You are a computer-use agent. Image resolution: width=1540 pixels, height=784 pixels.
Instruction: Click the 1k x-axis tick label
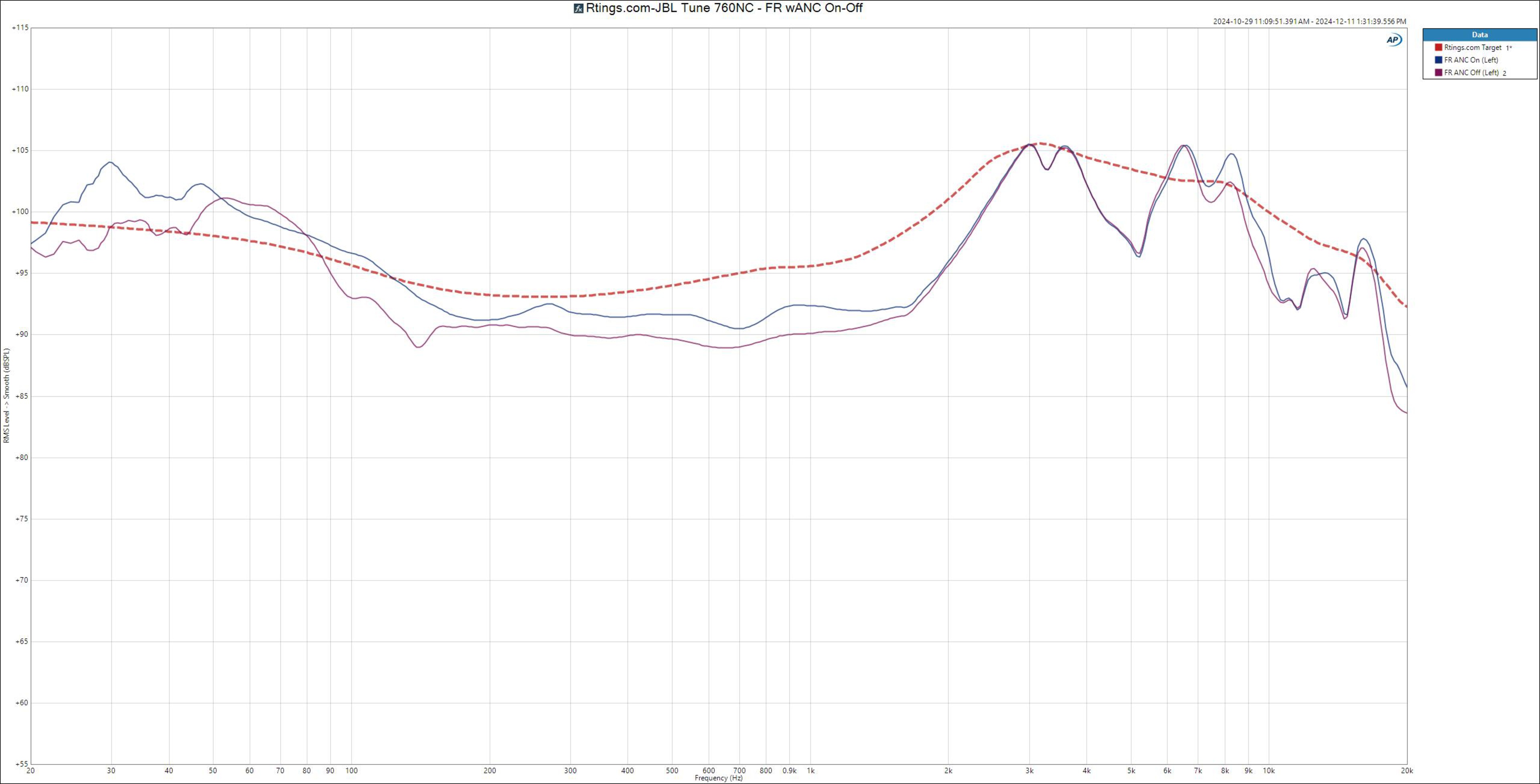coord(810,771)
